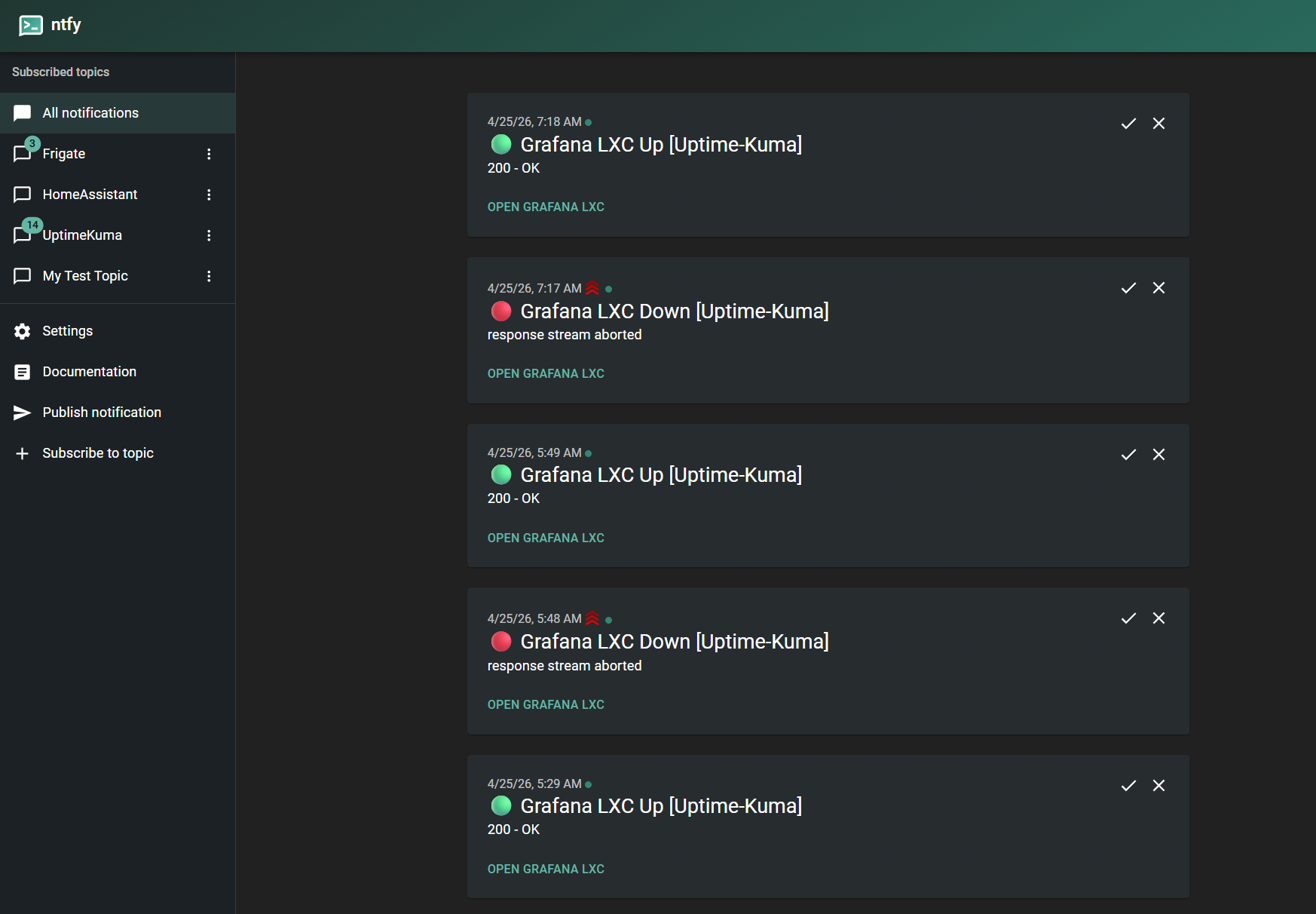The width and height of the screenshot is (1316, 914).
Task: Click the HomeAssistant chat bubble icon
Action: click(23, 195)
